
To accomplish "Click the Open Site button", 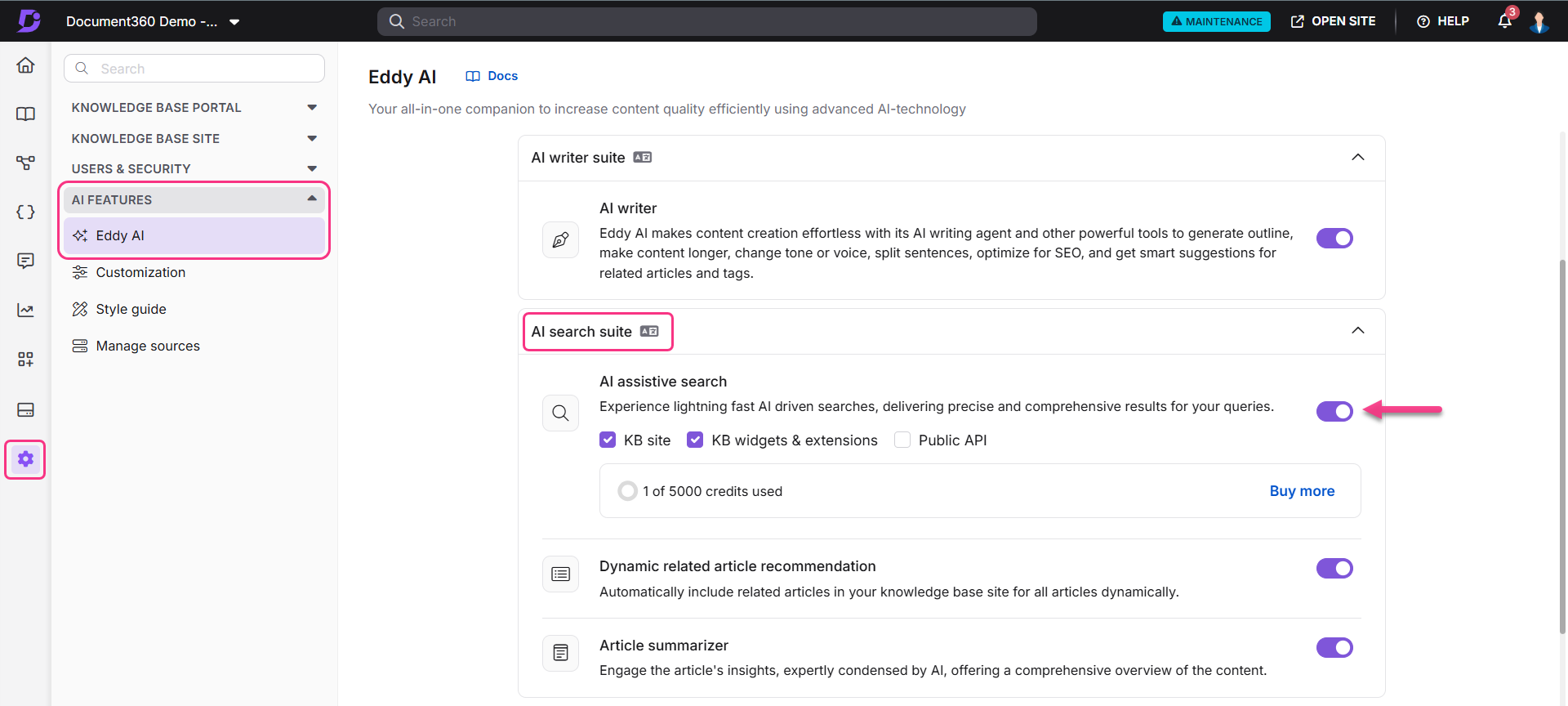I will pyautogui.click(x=1333, y=21).
